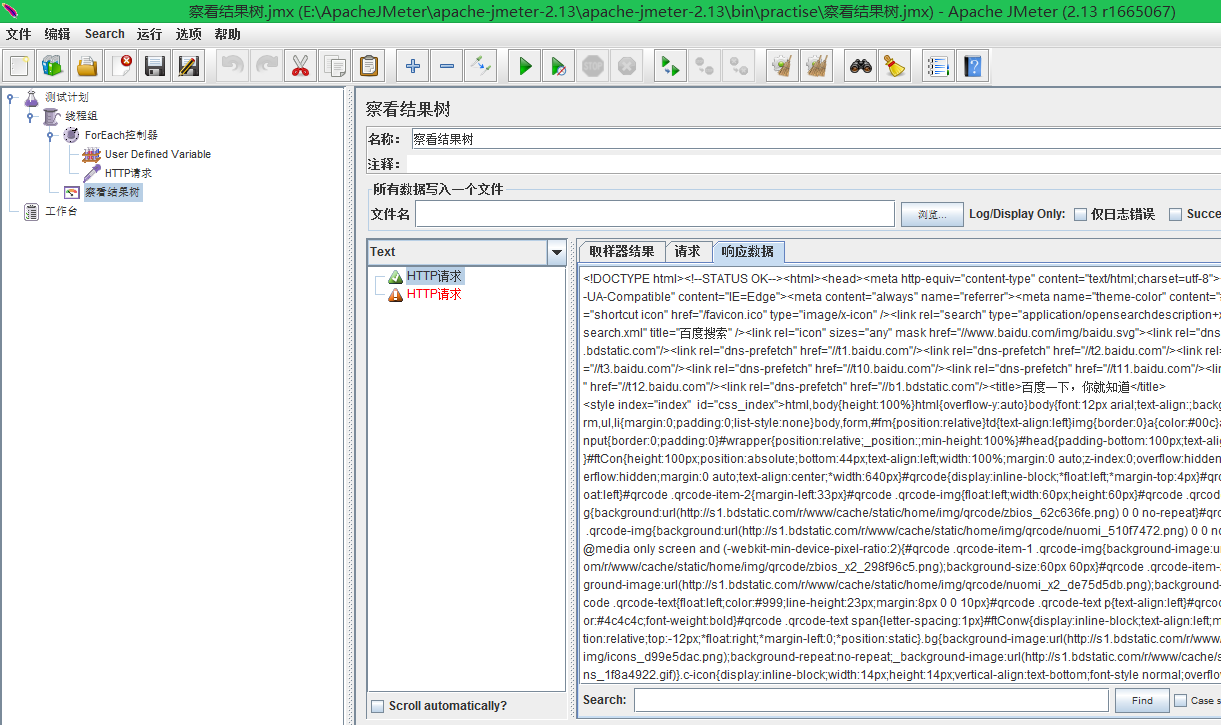
Task: Select the successful green HTTP请求 result
Action: click(x=435, y=276)
